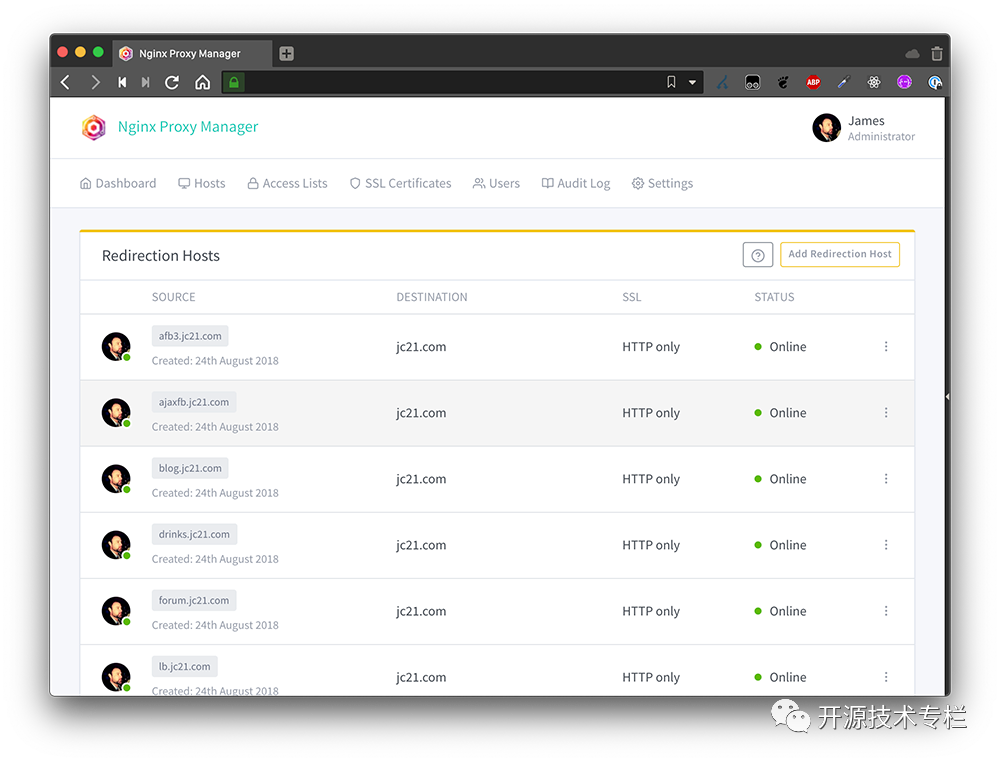
Task: Go to the Dashboard menu item
Action: pos(118,184)
